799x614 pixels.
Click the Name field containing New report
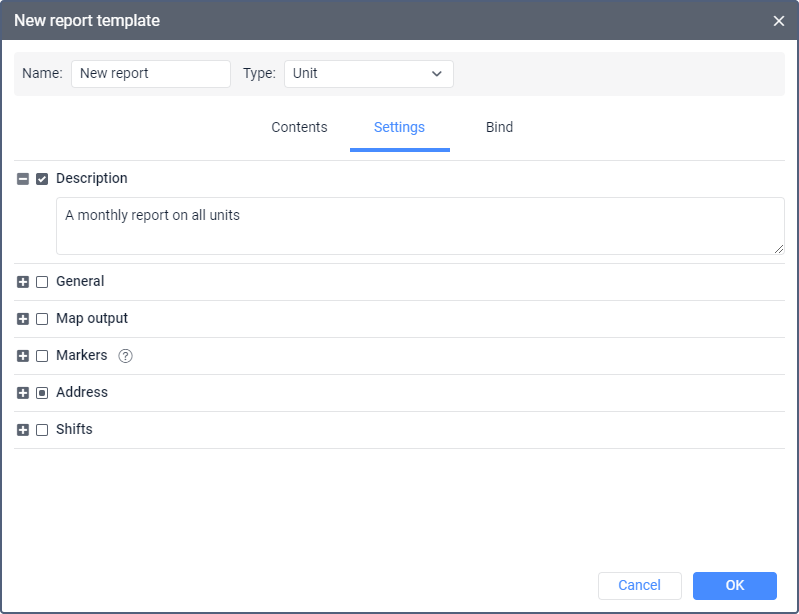[x=150, y=74]
